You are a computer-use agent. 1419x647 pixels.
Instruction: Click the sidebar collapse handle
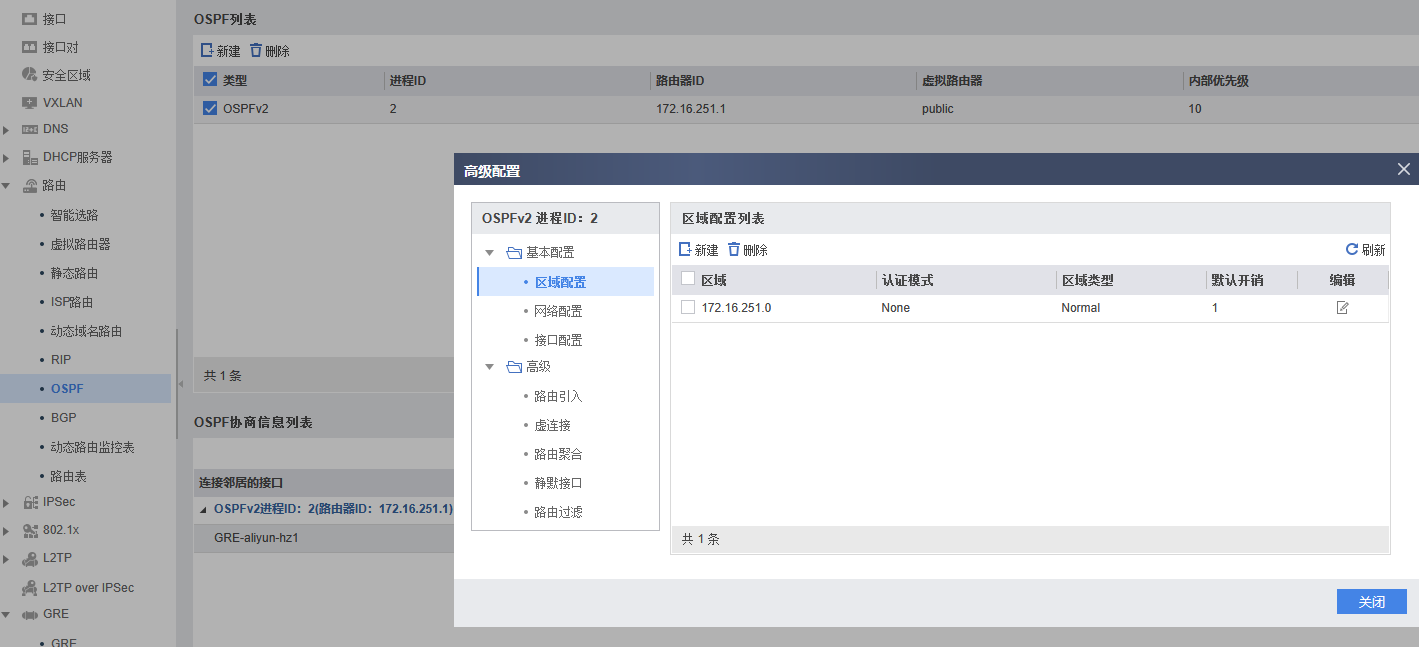click(181, 384)
